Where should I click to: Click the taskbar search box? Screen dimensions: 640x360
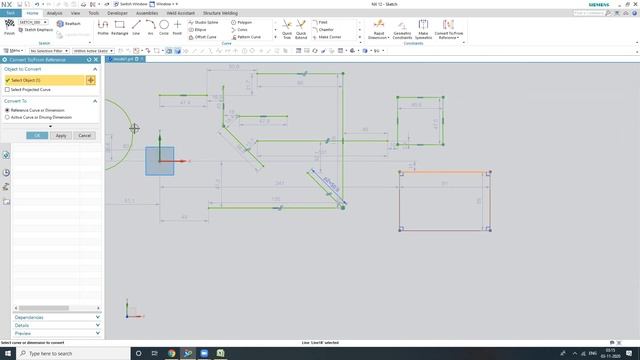(x=73, y=353)
